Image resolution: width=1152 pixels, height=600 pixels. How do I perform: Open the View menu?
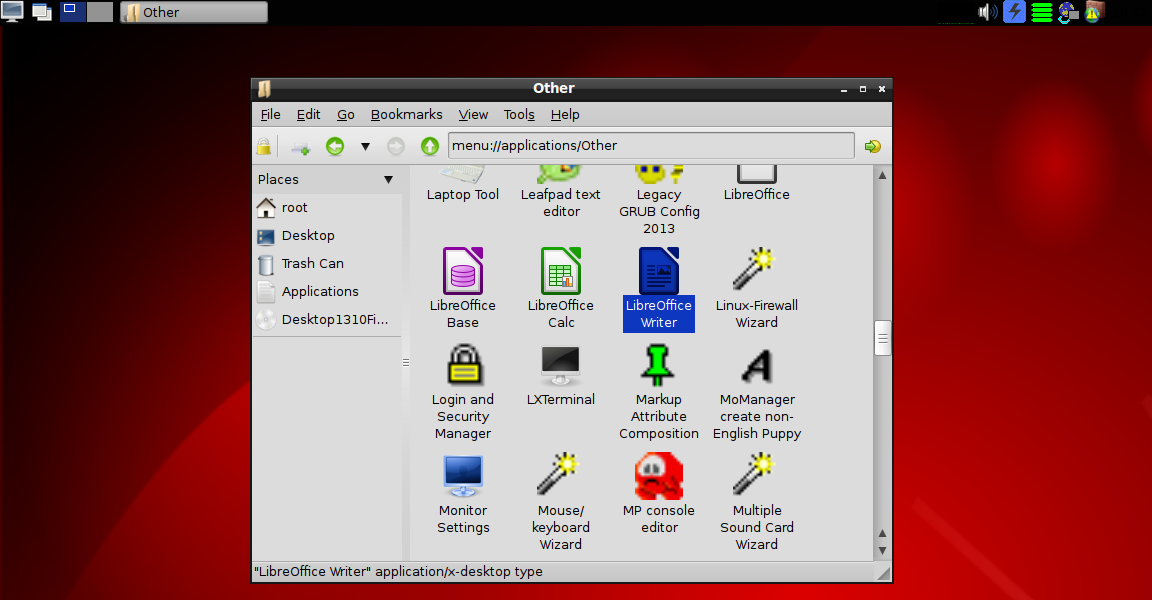pos(473,115)
